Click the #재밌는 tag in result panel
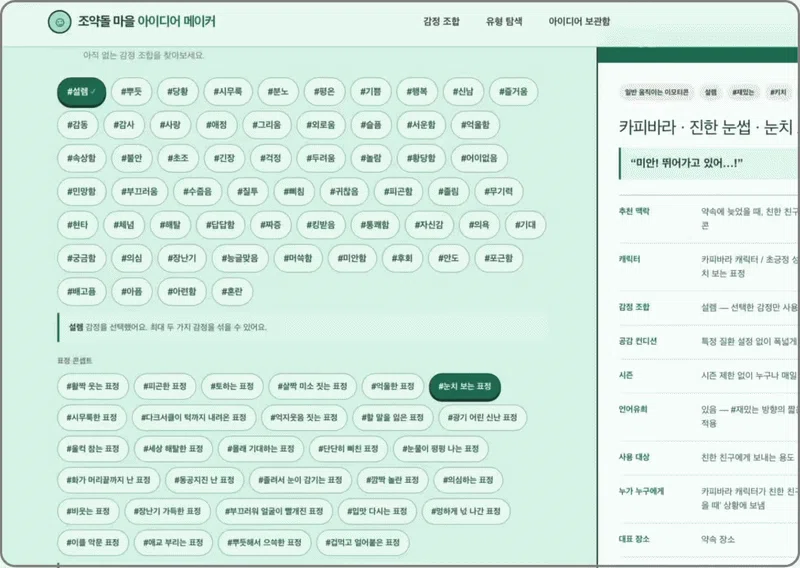The height and width of the screenshot is (568, 800). [743, 92]
